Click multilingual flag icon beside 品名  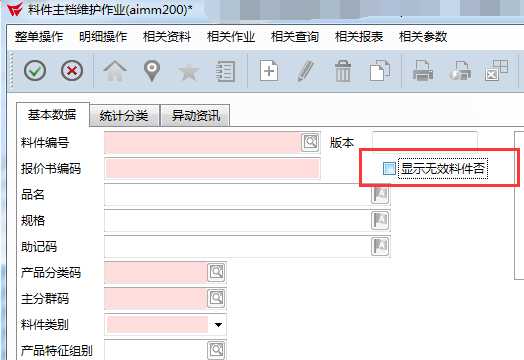[x=380, y=194]
